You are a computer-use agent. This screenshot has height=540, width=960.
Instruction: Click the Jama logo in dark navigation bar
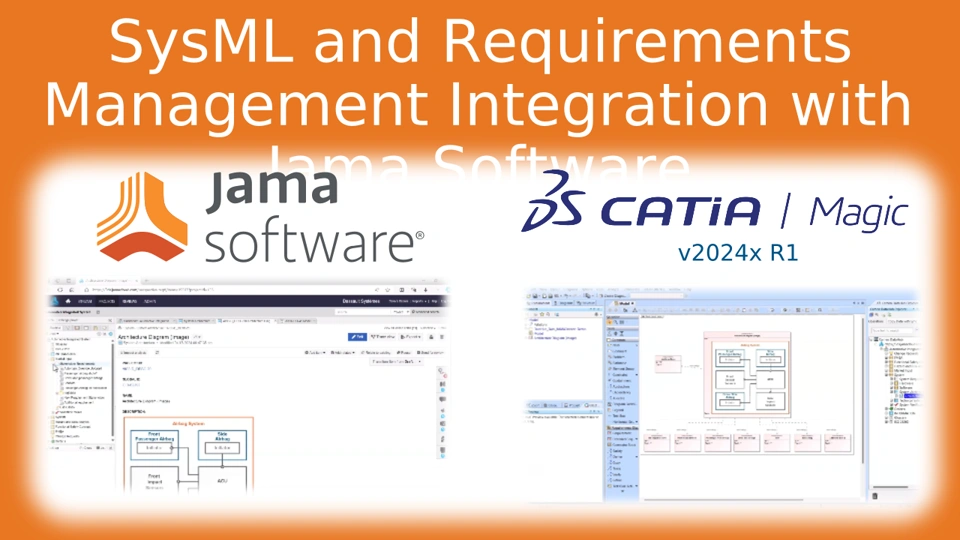54,301
